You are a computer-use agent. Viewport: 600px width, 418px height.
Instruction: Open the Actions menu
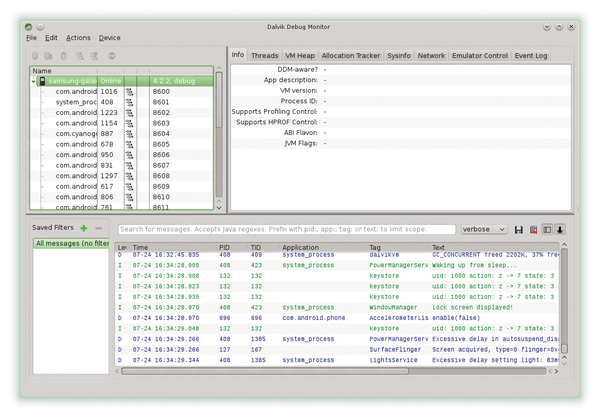pyautogui.click(x=78, y=38)
